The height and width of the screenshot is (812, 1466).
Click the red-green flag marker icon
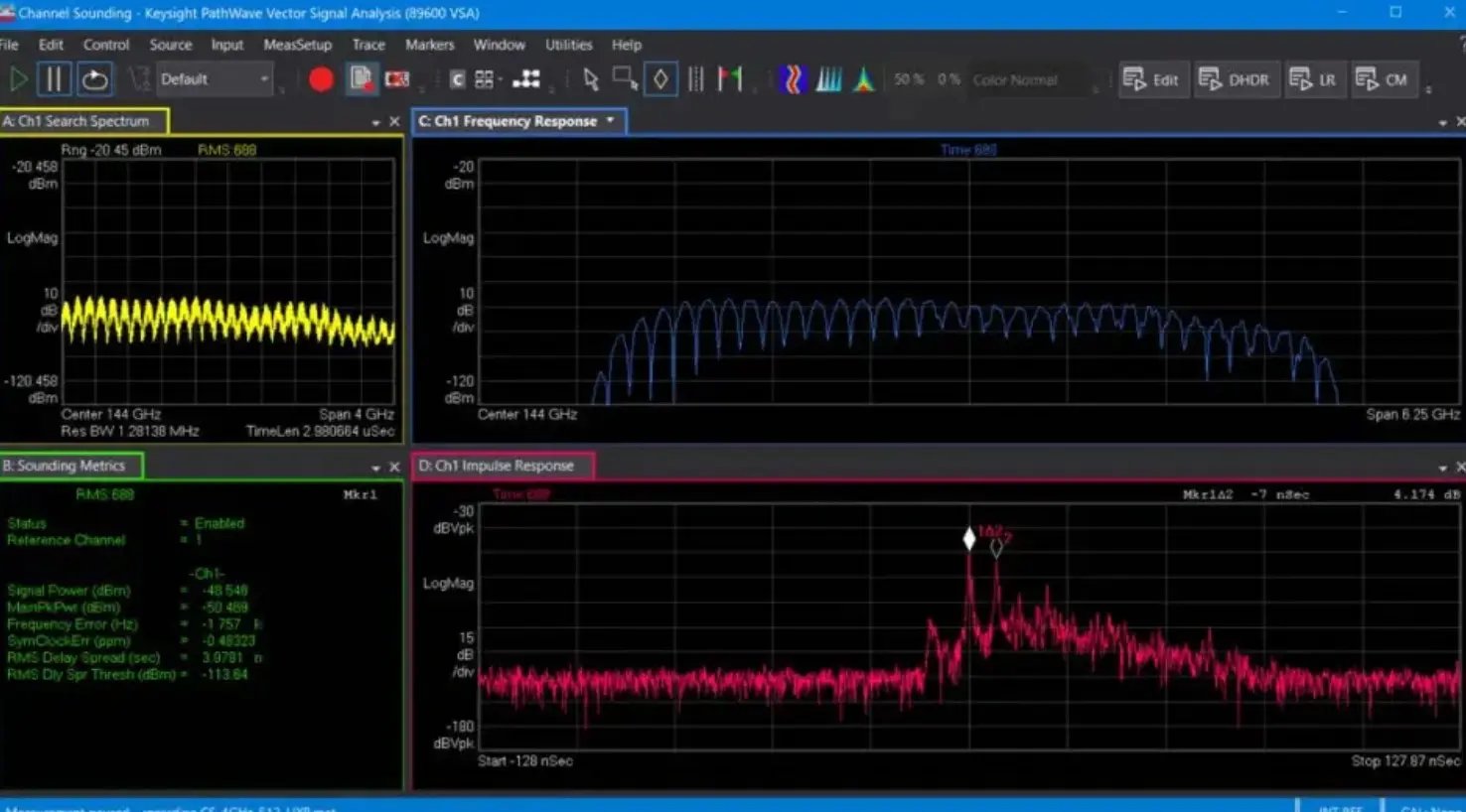pyautogui.click(x=731, y=79)
